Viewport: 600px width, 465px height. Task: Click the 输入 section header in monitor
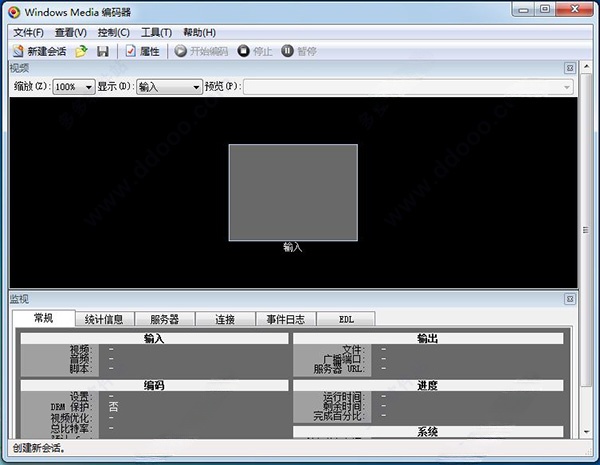(x=154, y=338)
